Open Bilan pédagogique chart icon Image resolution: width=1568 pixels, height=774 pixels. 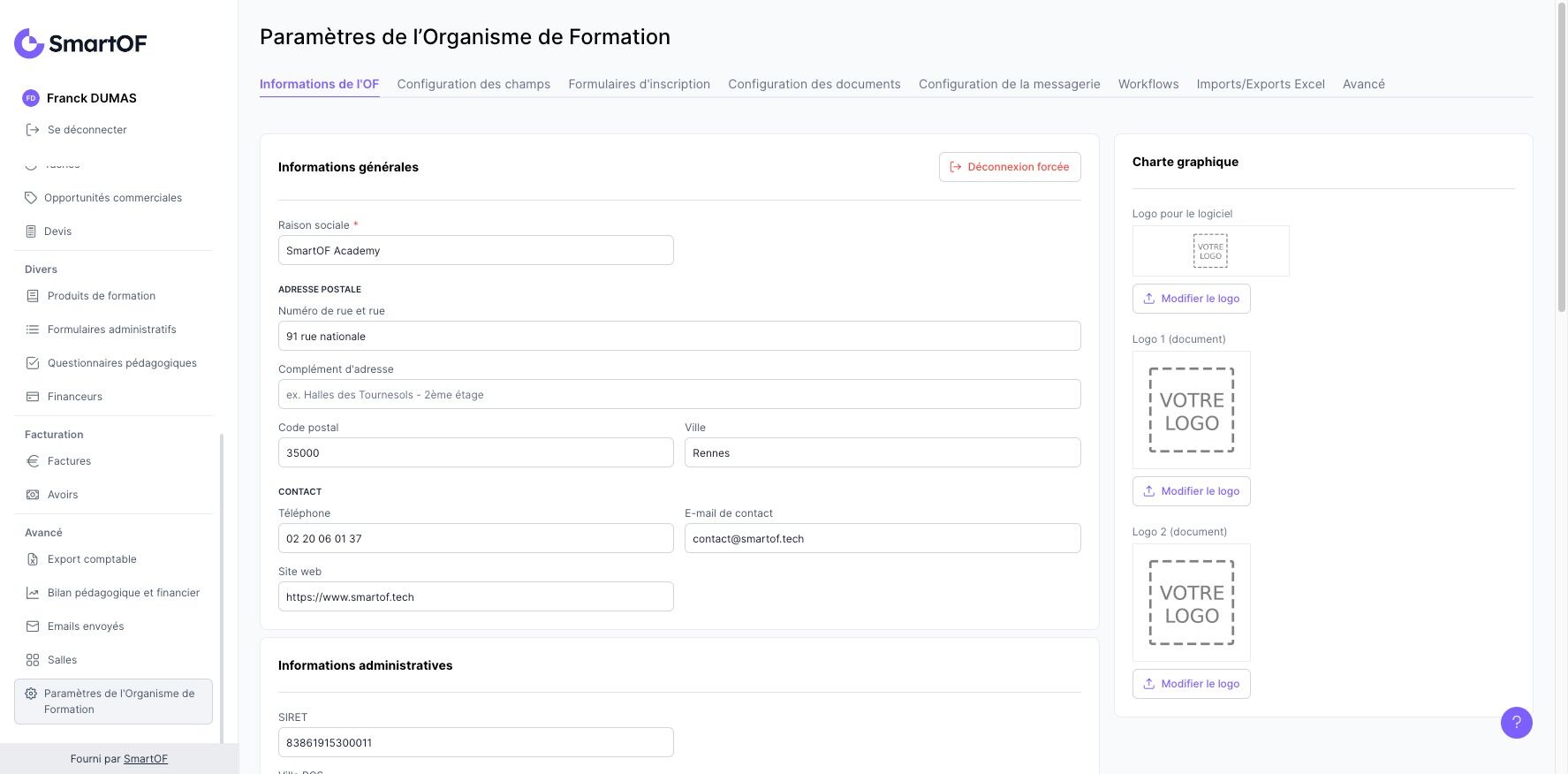(x=33, y=593)
